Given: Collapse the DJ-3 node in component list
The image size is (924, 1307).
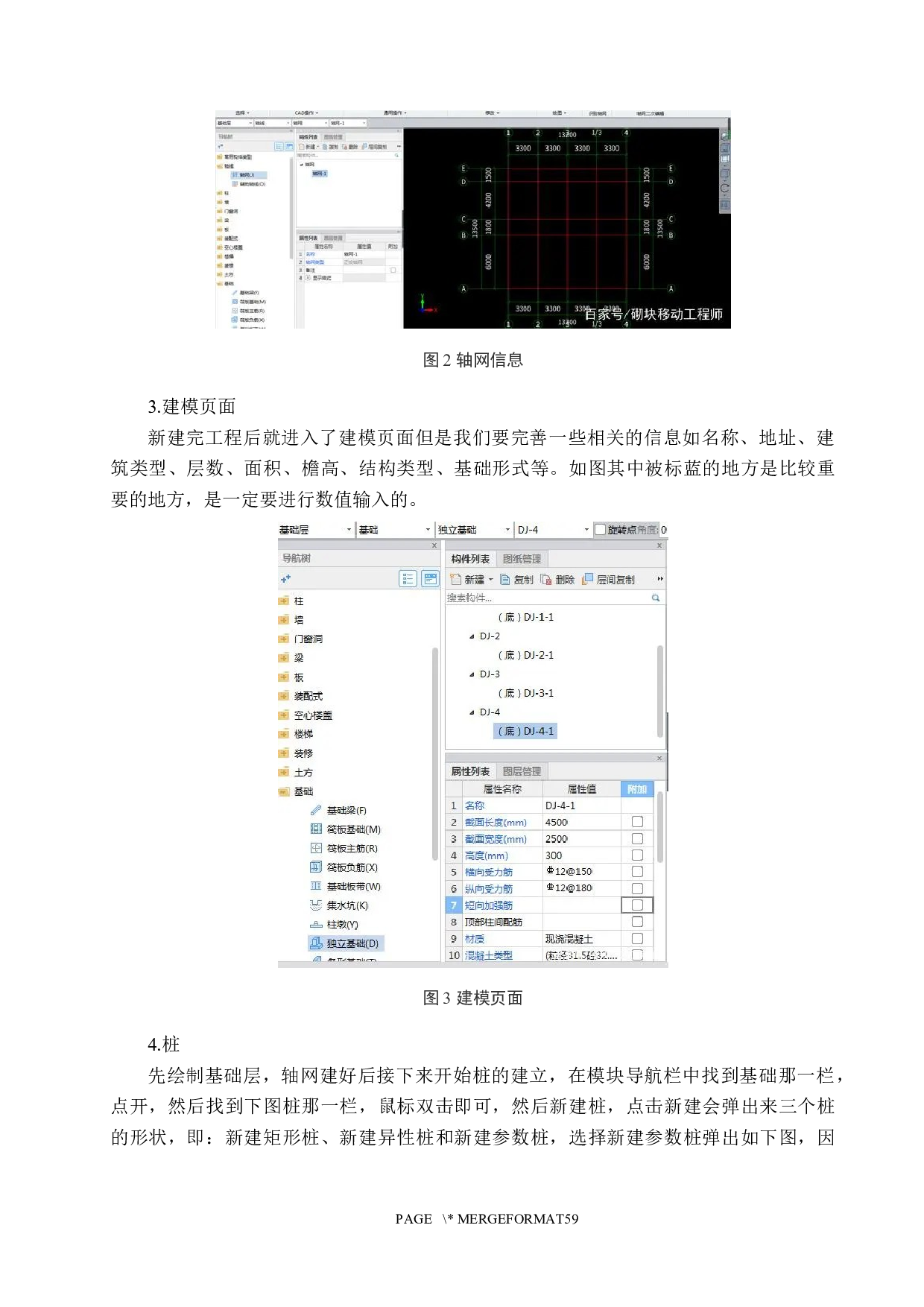Looking at the screenshot, I should pos(472,674).
